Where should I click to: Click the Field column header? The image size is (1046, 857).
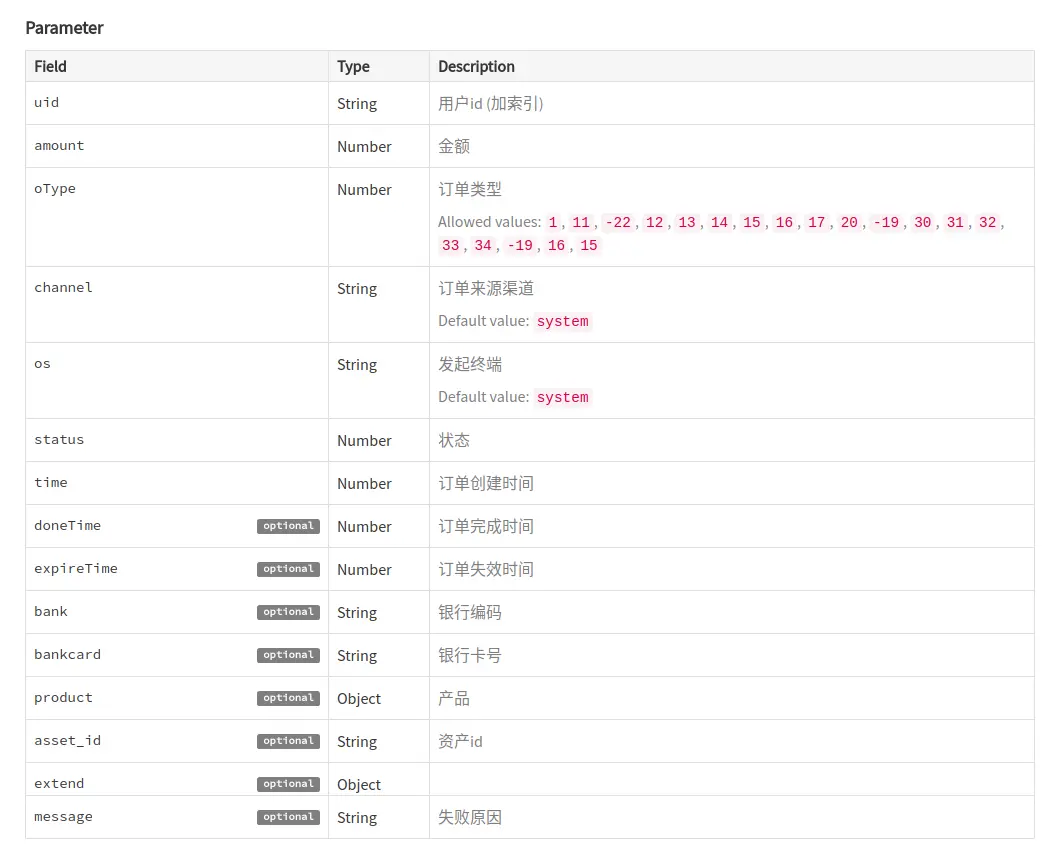50,67
